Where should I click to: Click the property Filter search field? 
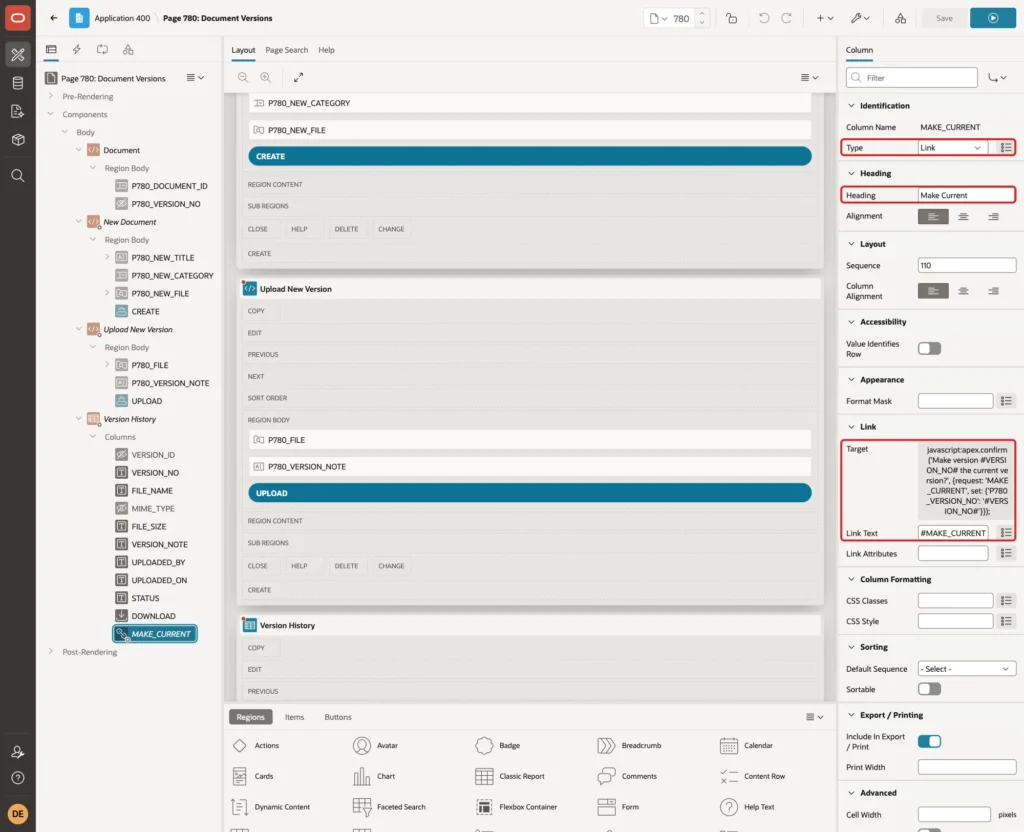point(912,78)
